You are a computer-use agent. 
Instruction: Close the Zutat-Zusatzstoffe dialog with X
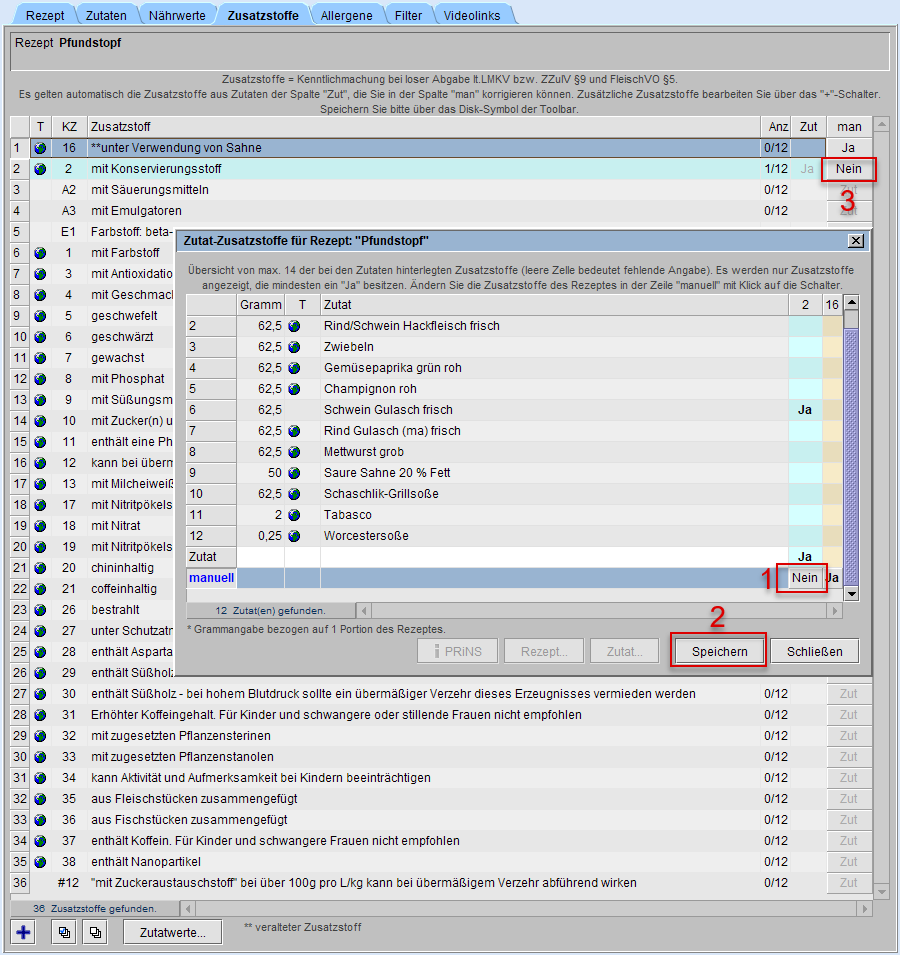pyautogui.click(x=855, y=241)
